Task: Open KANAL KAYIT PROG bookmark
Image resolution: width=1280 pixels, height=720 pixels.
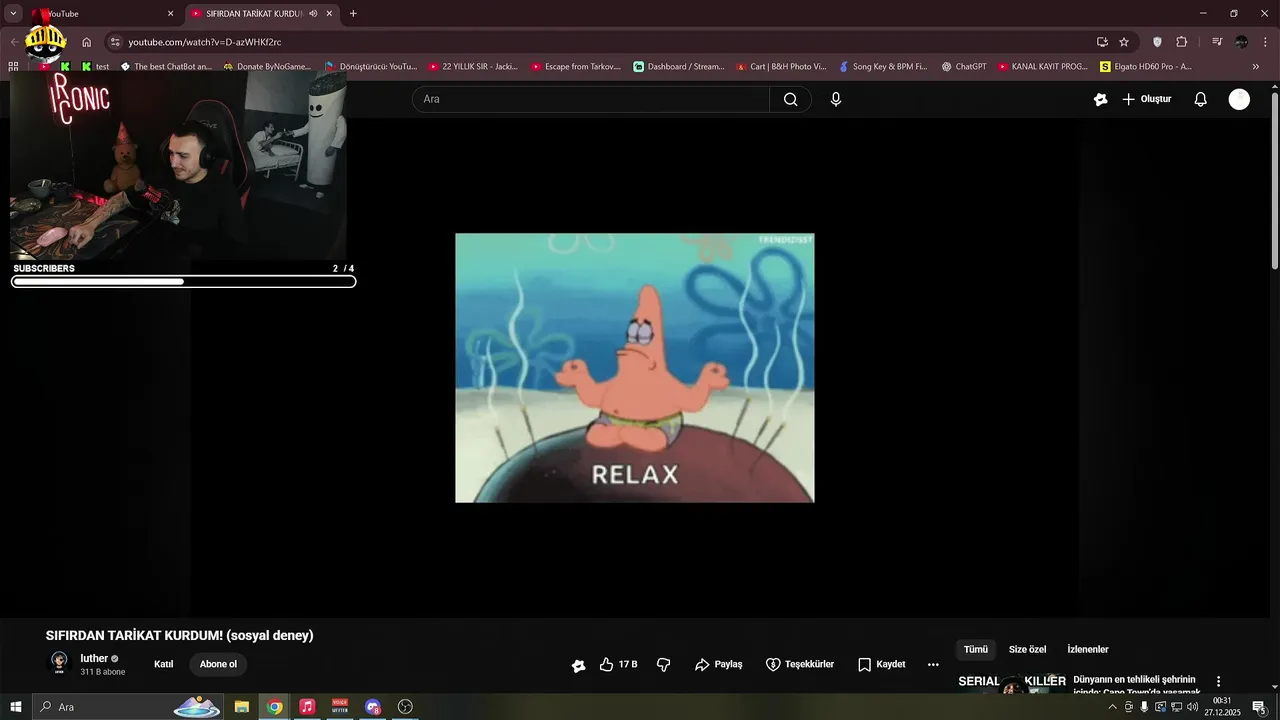Action: pyautogui.click(x=1042, y=67)
